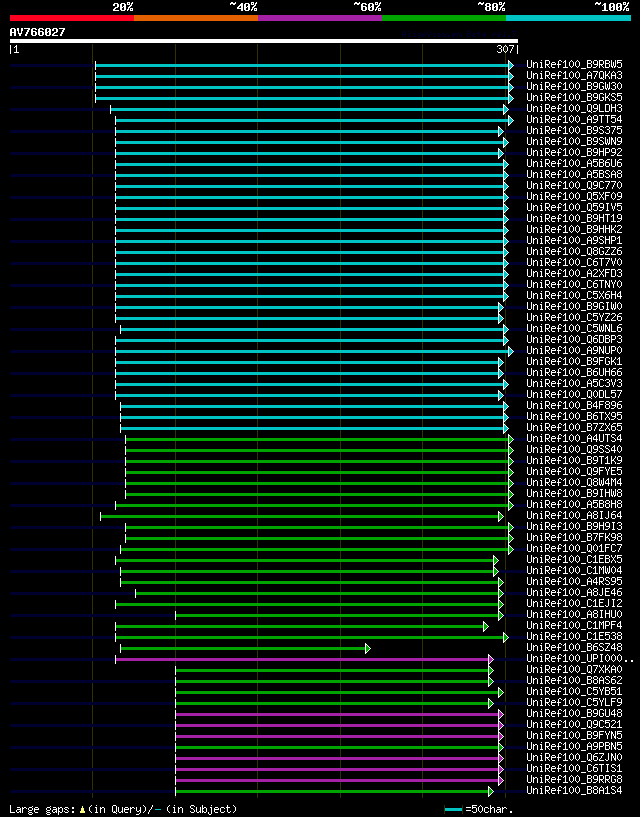Viewport: 640px width, 817px height.
Task: Select the UniRef100_A9SHP1 label
Action: tap(574, 240)
